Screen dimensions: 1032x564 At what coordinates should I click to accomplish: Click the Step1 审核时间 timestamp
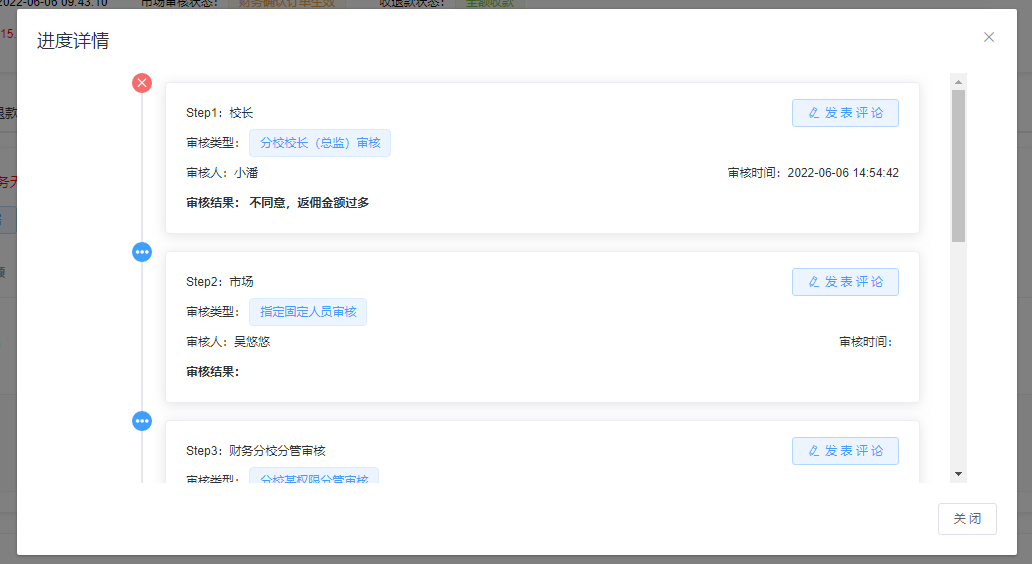pos(842,173)
